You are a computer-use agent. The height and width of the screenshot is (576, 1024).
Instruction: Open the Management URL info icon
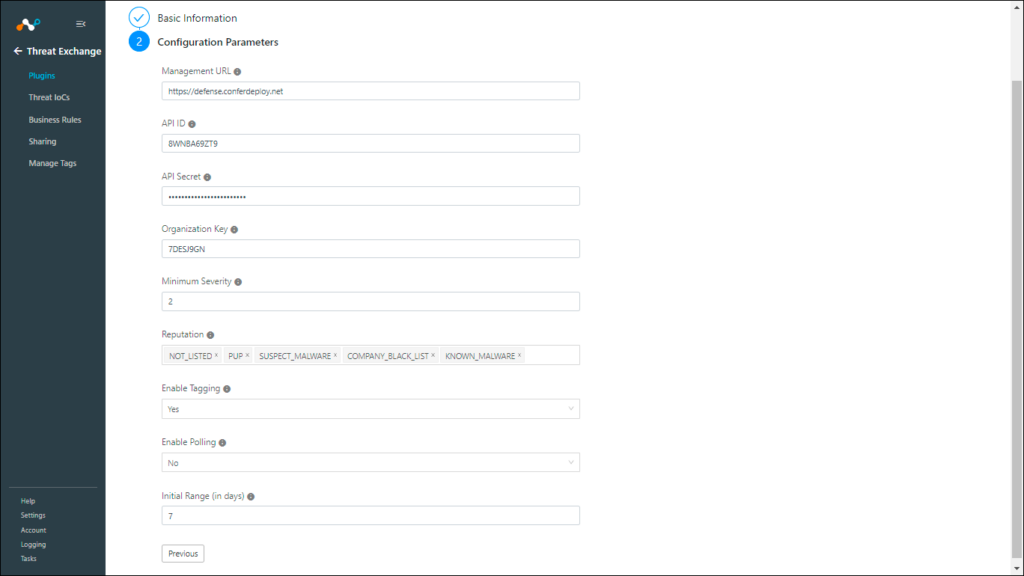tap(237, 72)
